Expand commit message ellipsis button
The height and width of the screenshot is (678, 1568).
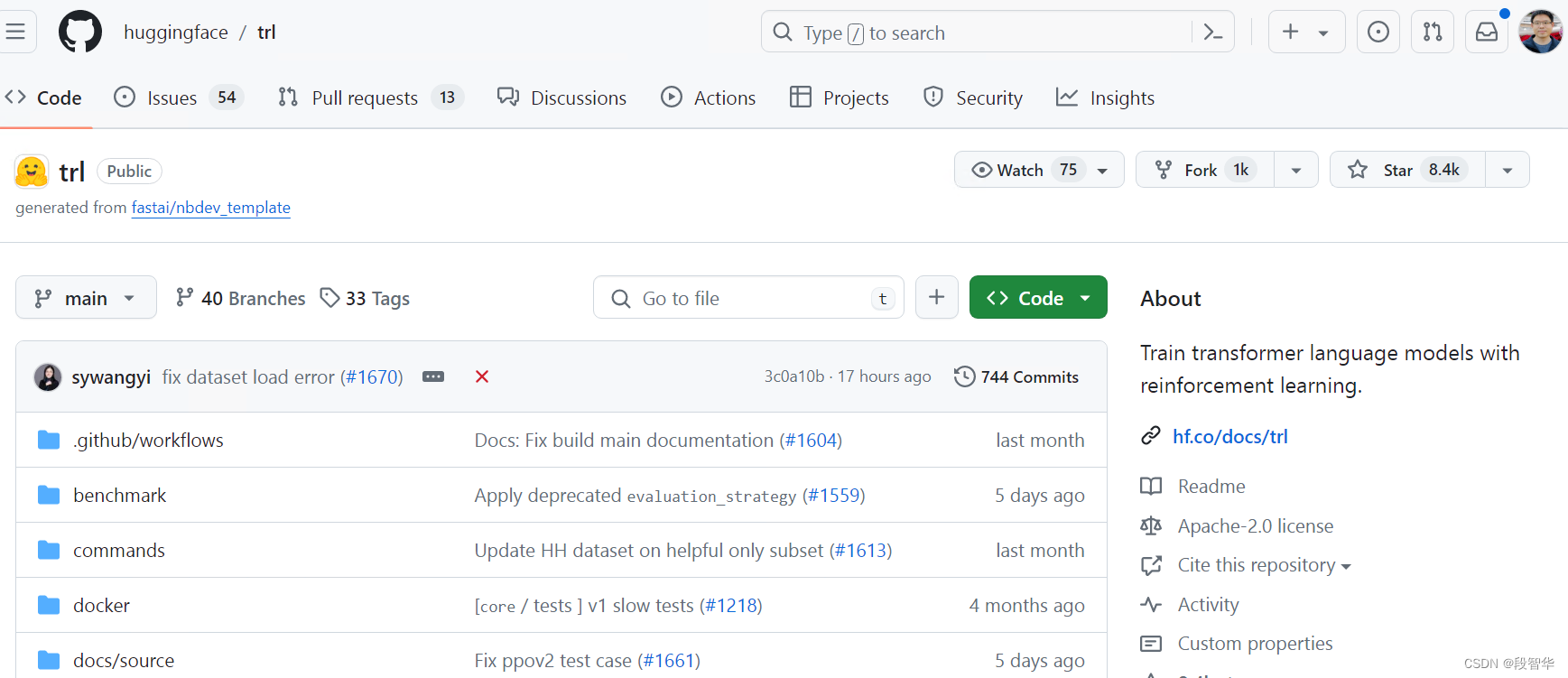(433, 376)
